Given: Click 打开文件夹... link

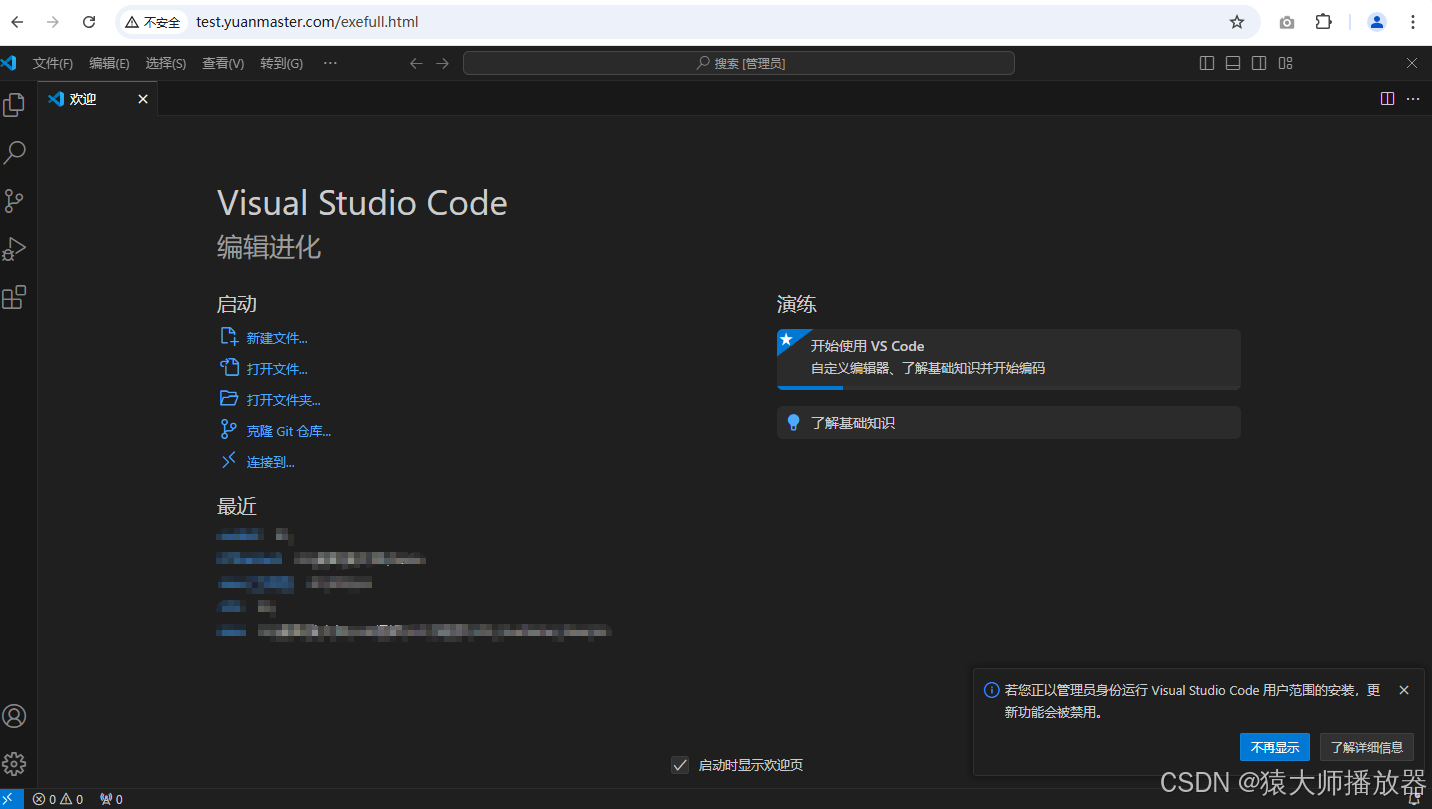Looking at the screenshot, I should pos(284,400).
